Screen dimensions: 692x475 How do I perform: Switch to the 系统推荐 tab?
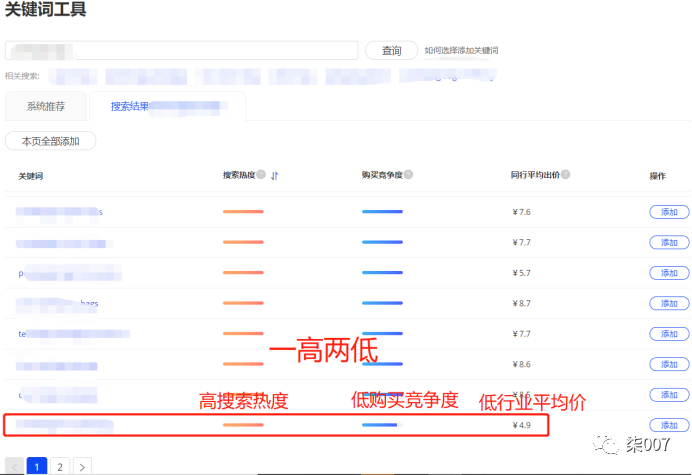(46, 106)
